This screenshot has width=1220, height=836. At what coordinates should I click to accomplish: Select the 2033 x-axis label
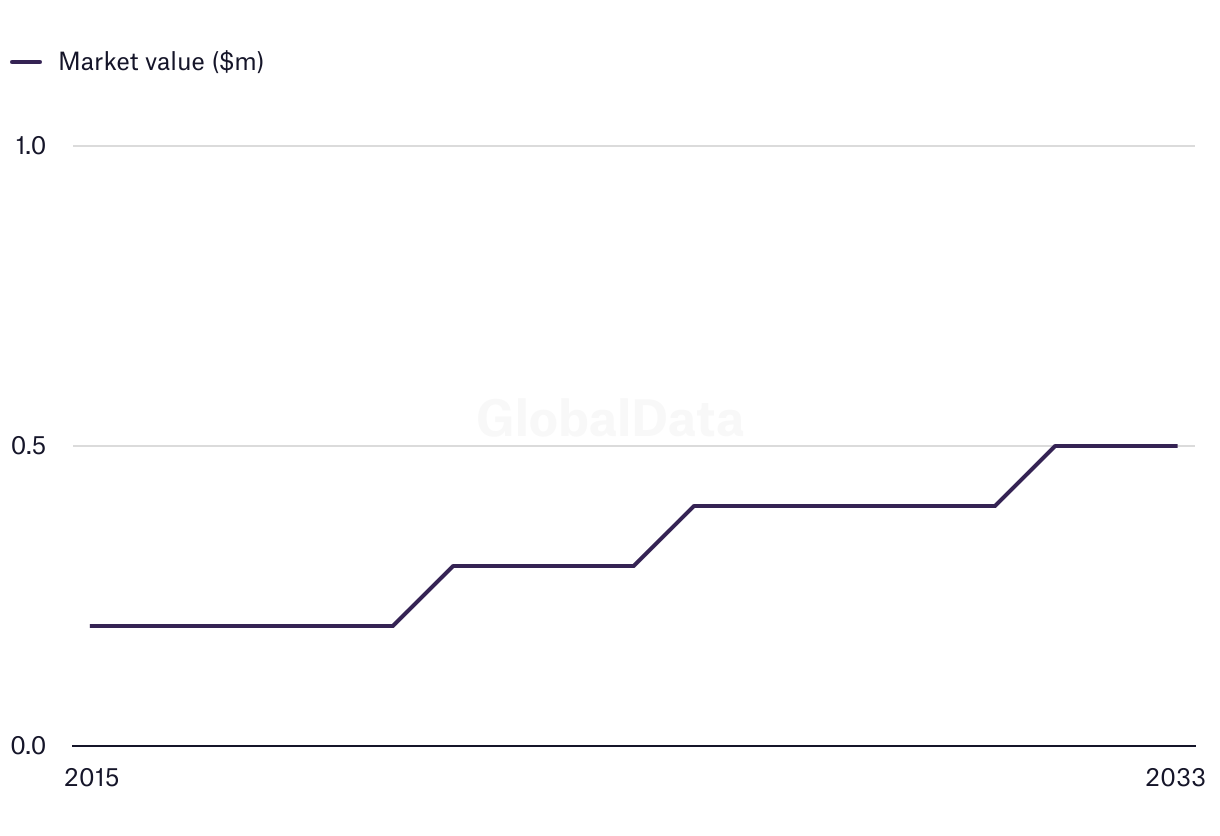pyautogui.click(x=1176, y=778)
